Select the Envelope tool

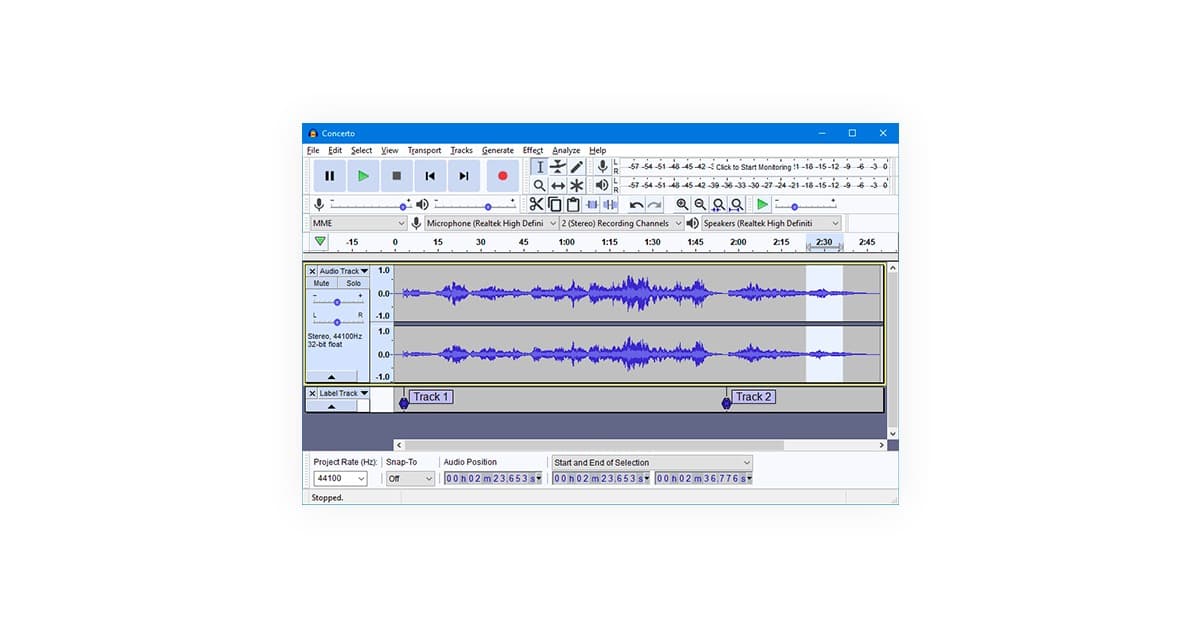pos(557,166)
